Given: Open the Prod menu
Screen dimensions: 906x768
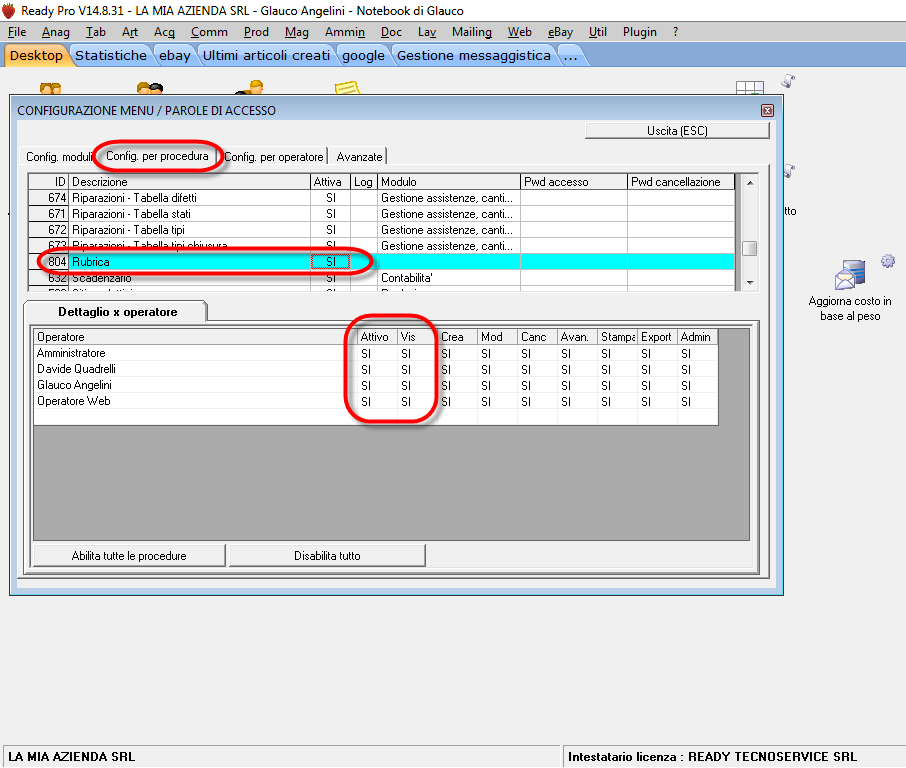Looking at the screenshot, I should [x=256, y=32].
